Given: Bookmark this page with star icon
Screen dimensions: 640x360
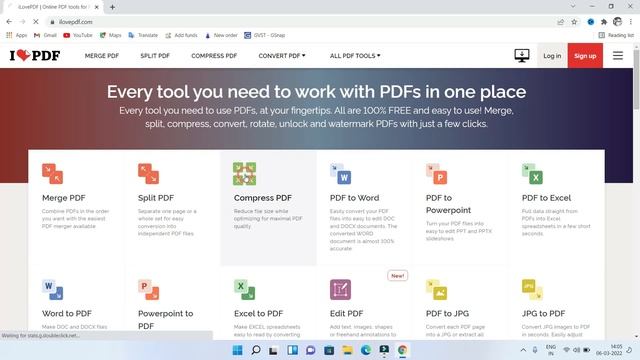Looking at the screenshot, I should pos(574,22).
